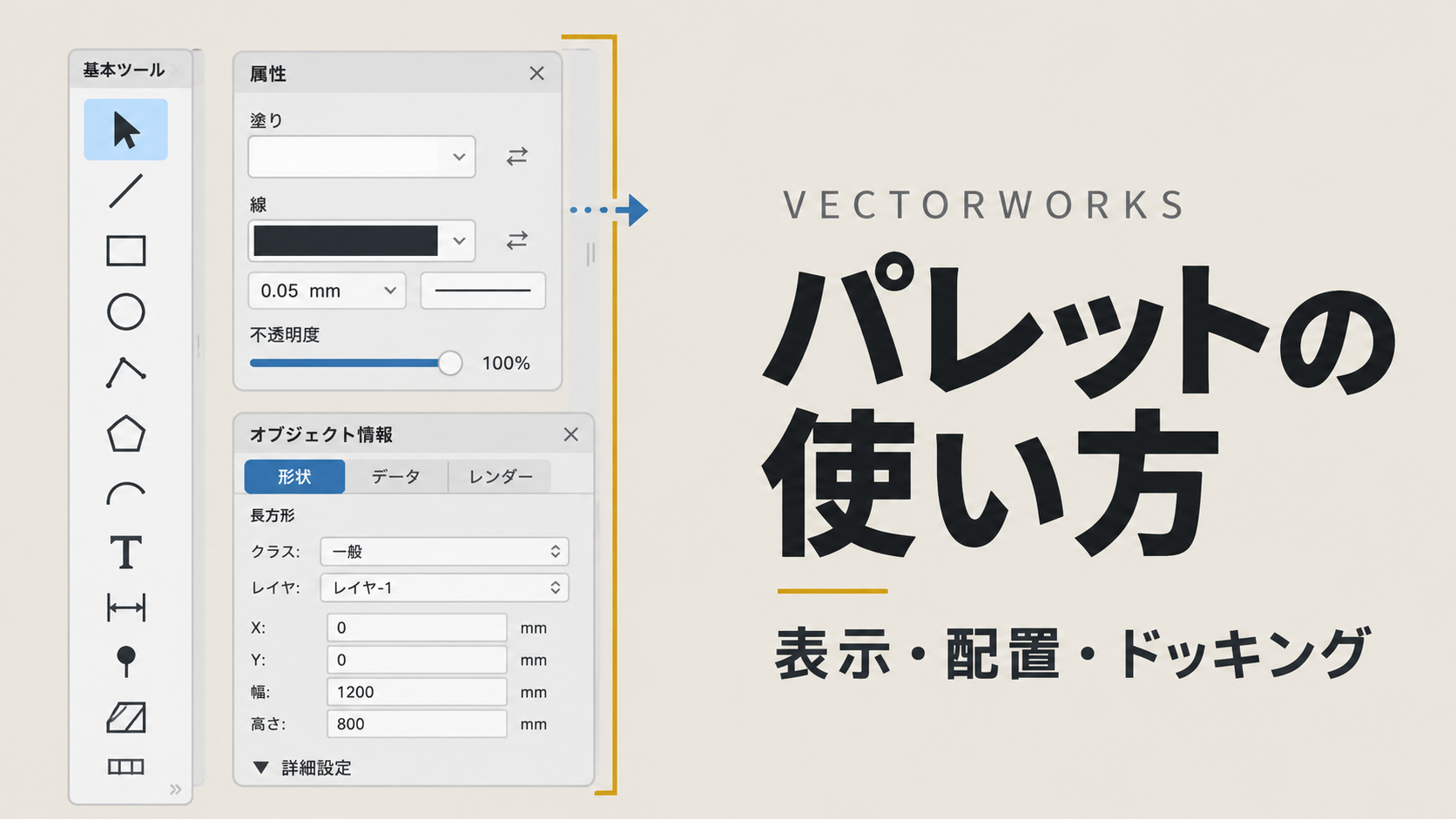Click the 基本ツール palette title
Image resolution: width=1456 pixels, height=819 pixels.
[x=124, y=70]
